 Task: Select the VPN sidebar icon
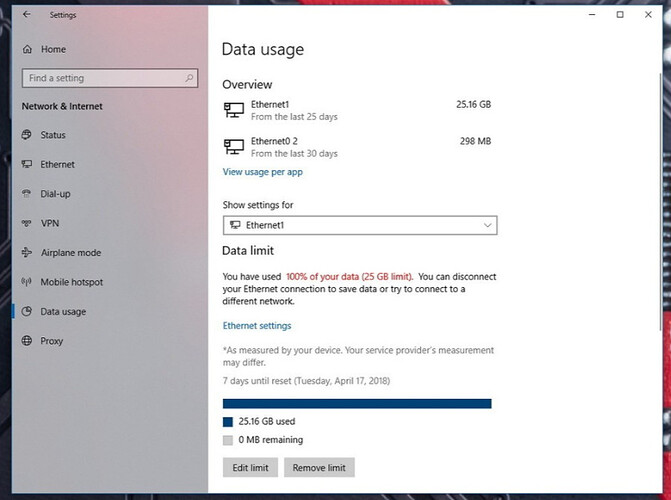coord(27,223)
